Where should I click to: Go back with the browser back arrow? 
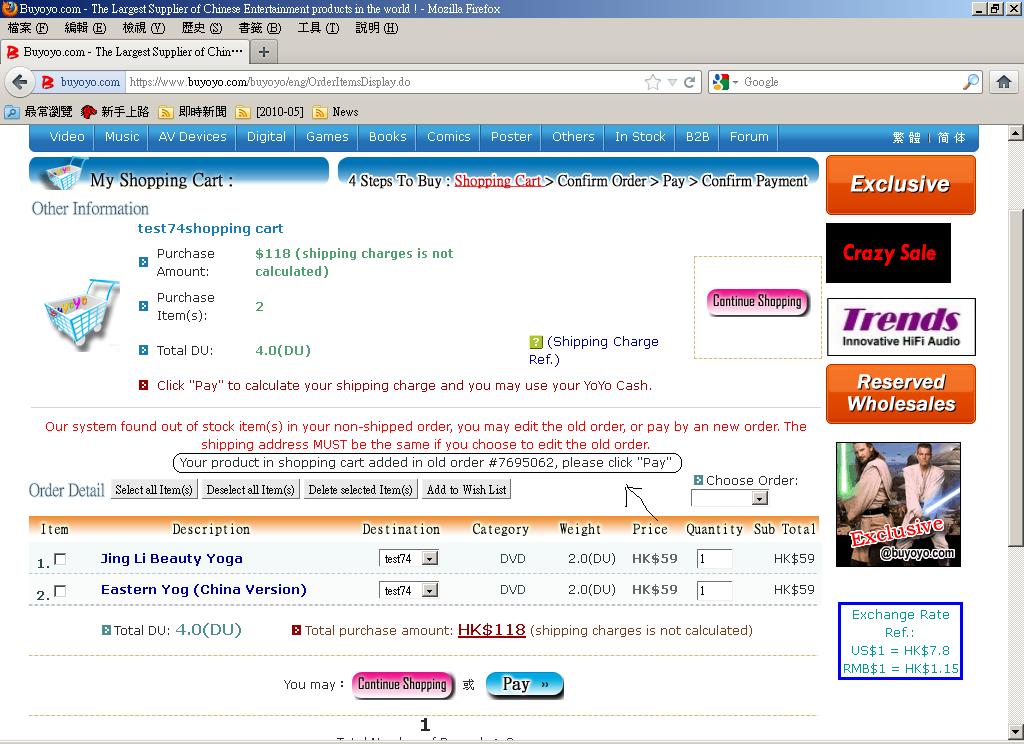tap(20, 82)
